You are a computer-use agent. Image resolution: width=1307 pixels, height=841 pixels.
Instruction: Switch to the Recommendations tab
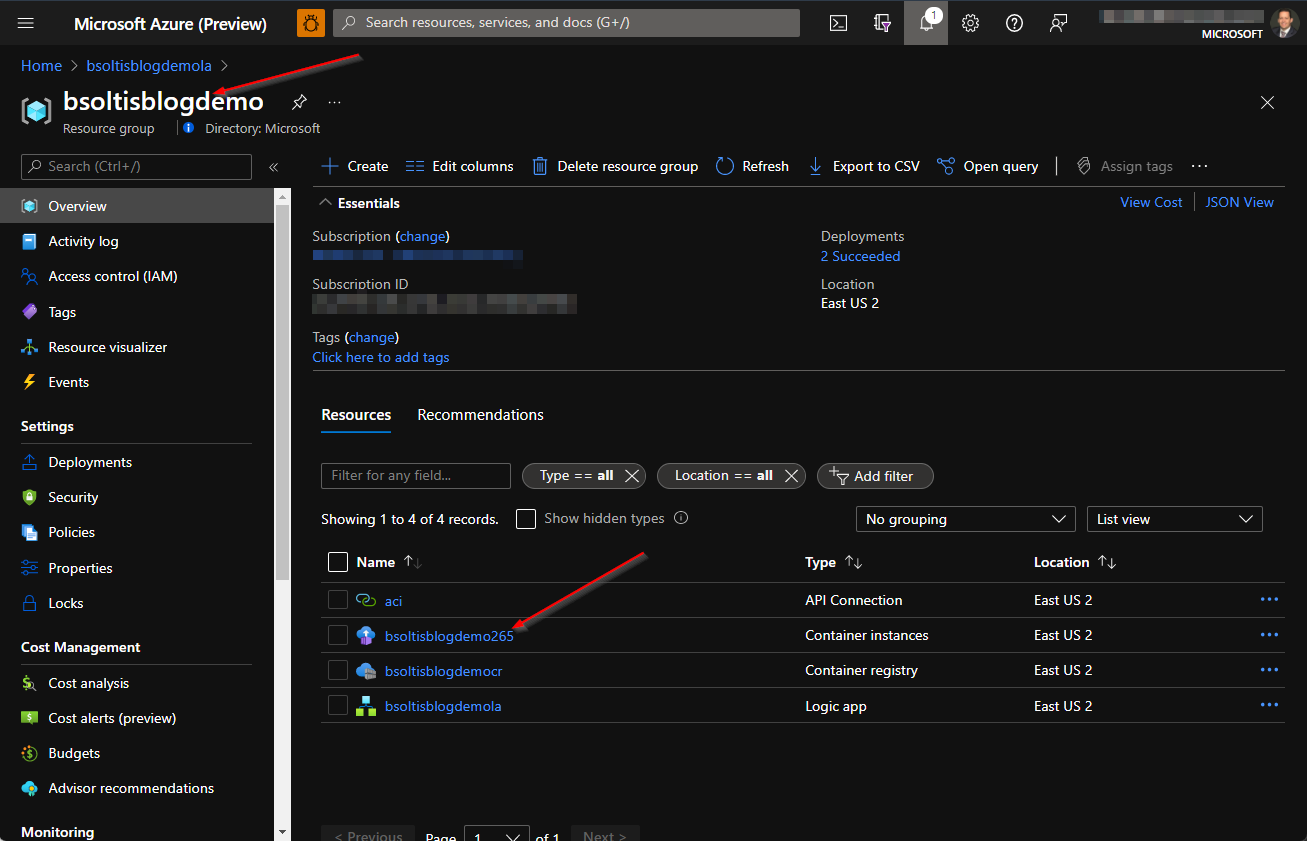480,414
